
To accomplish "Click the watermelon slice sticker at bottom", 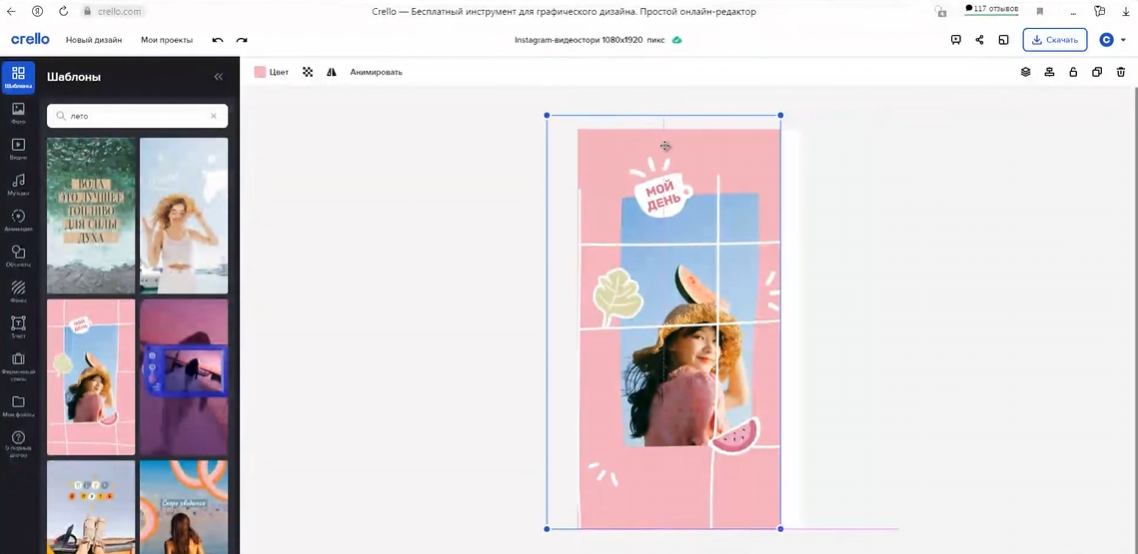I will click(734, 436).
